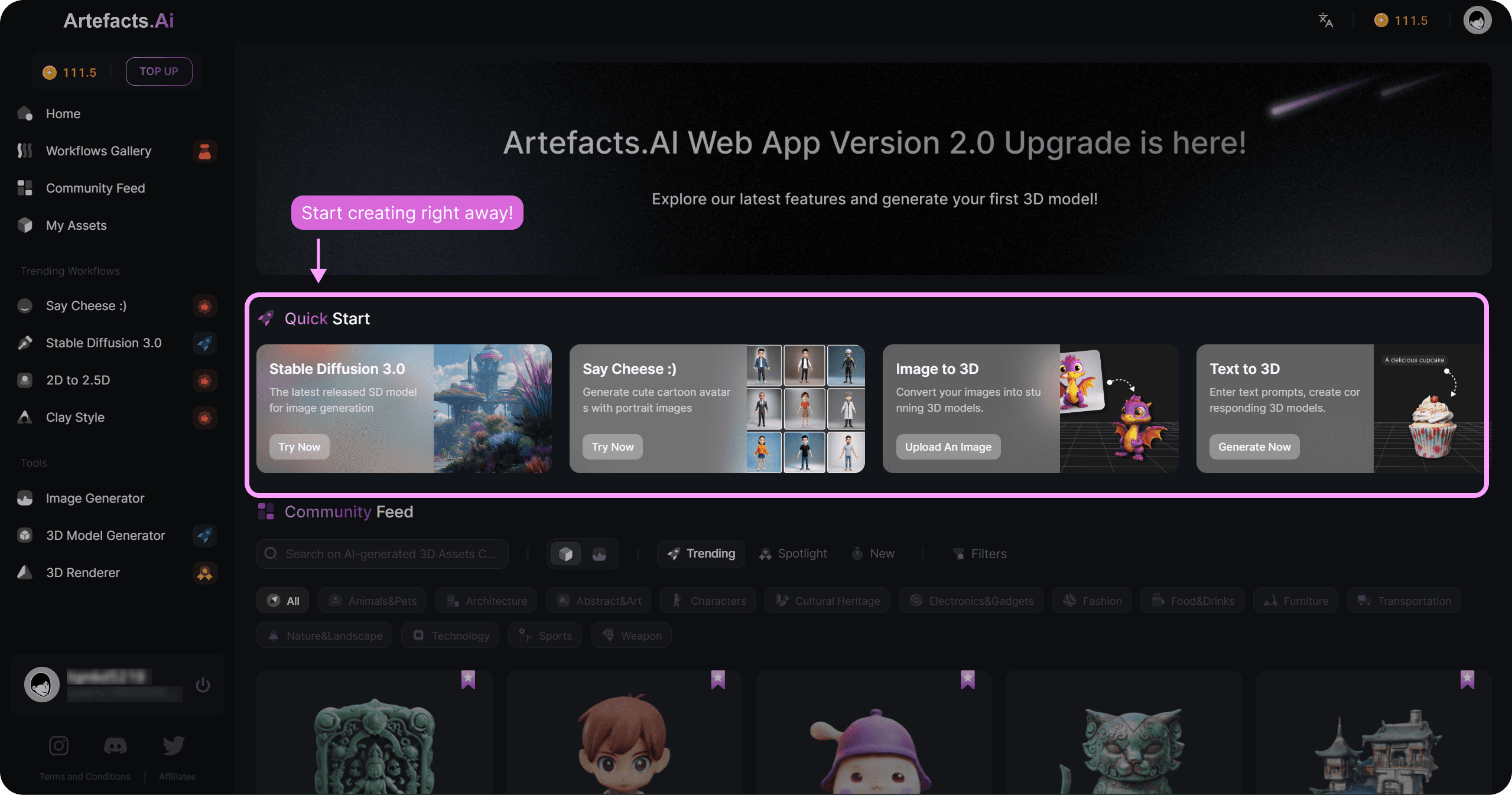Open the Instagram link icon
Viewport: 1512px width, 795px height.
[x=58, y=745]
